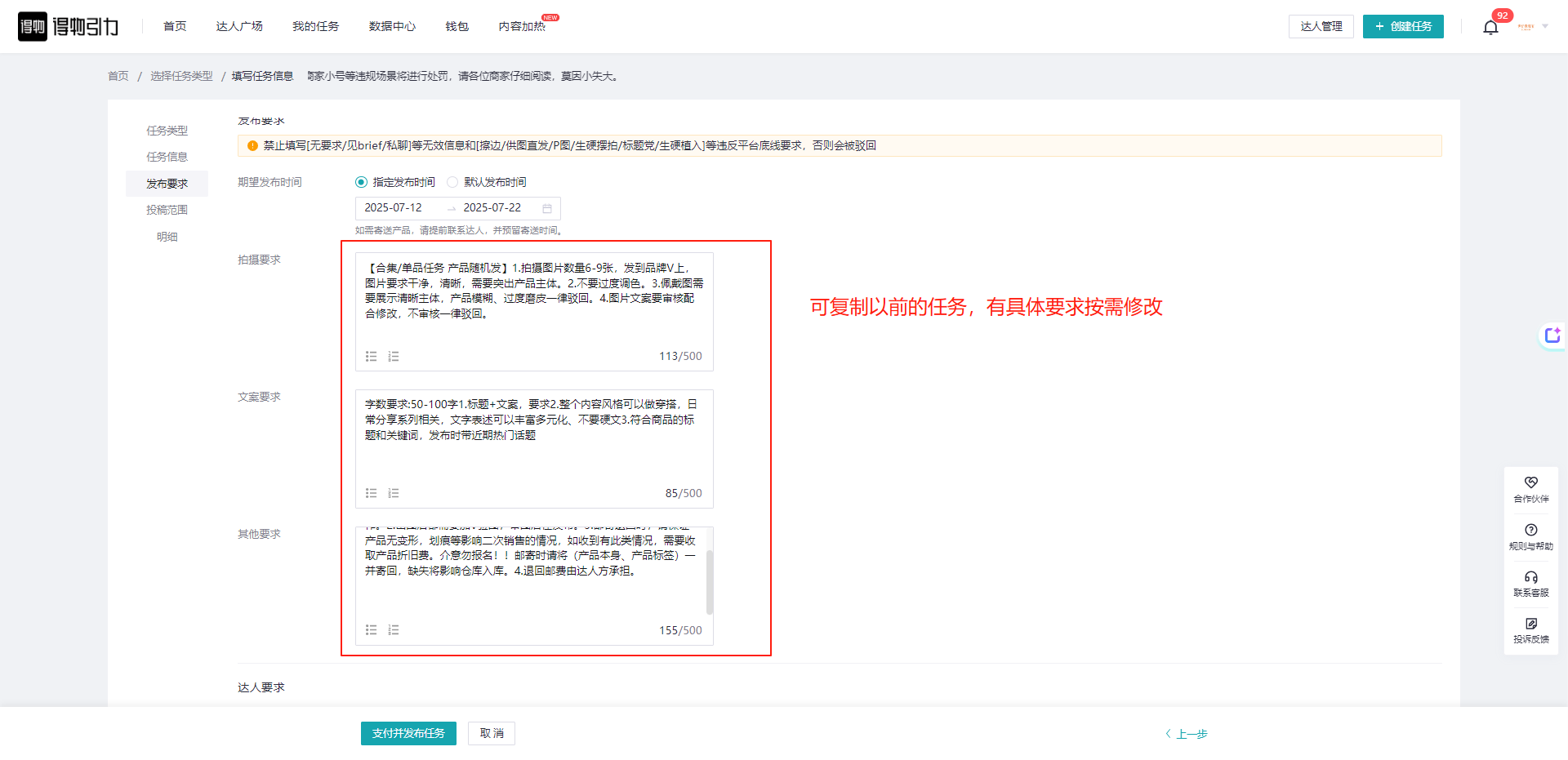Click numbered list icon in 文案要求 editor
This screenshot has width=1568, height=760.
(x=394, y=493)
